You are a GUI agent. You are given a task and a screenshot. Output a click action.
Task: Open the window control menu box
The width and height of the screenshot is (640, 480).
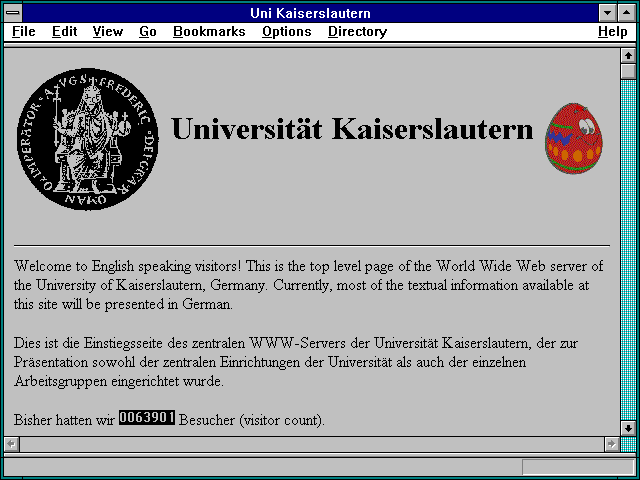13,13
